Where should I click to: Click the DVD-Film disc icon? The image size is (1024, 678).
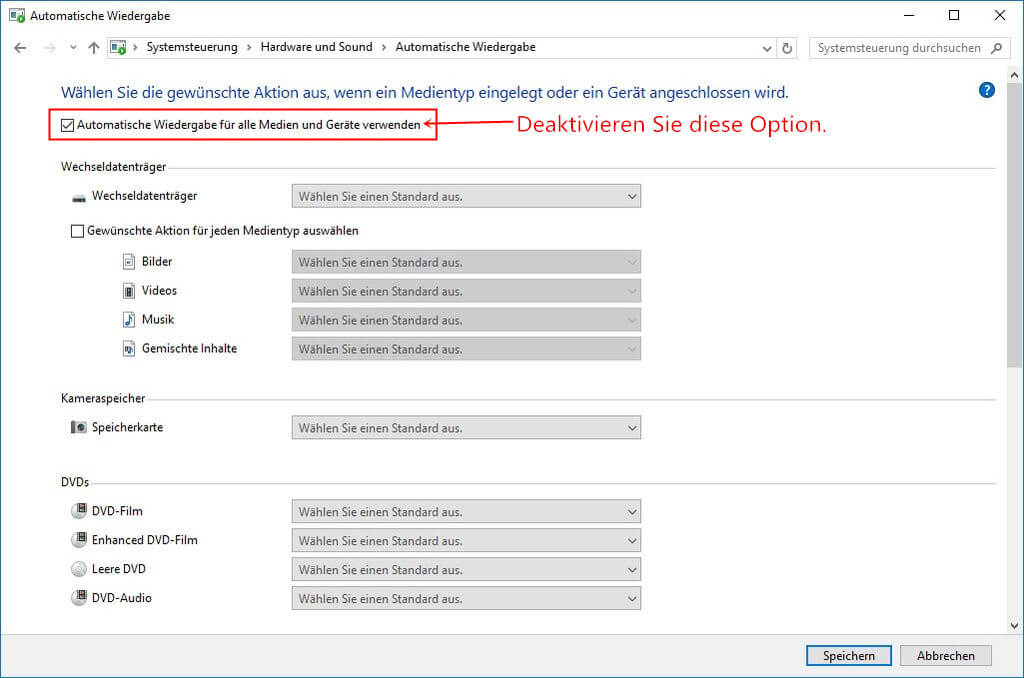[x=79, y=511]
